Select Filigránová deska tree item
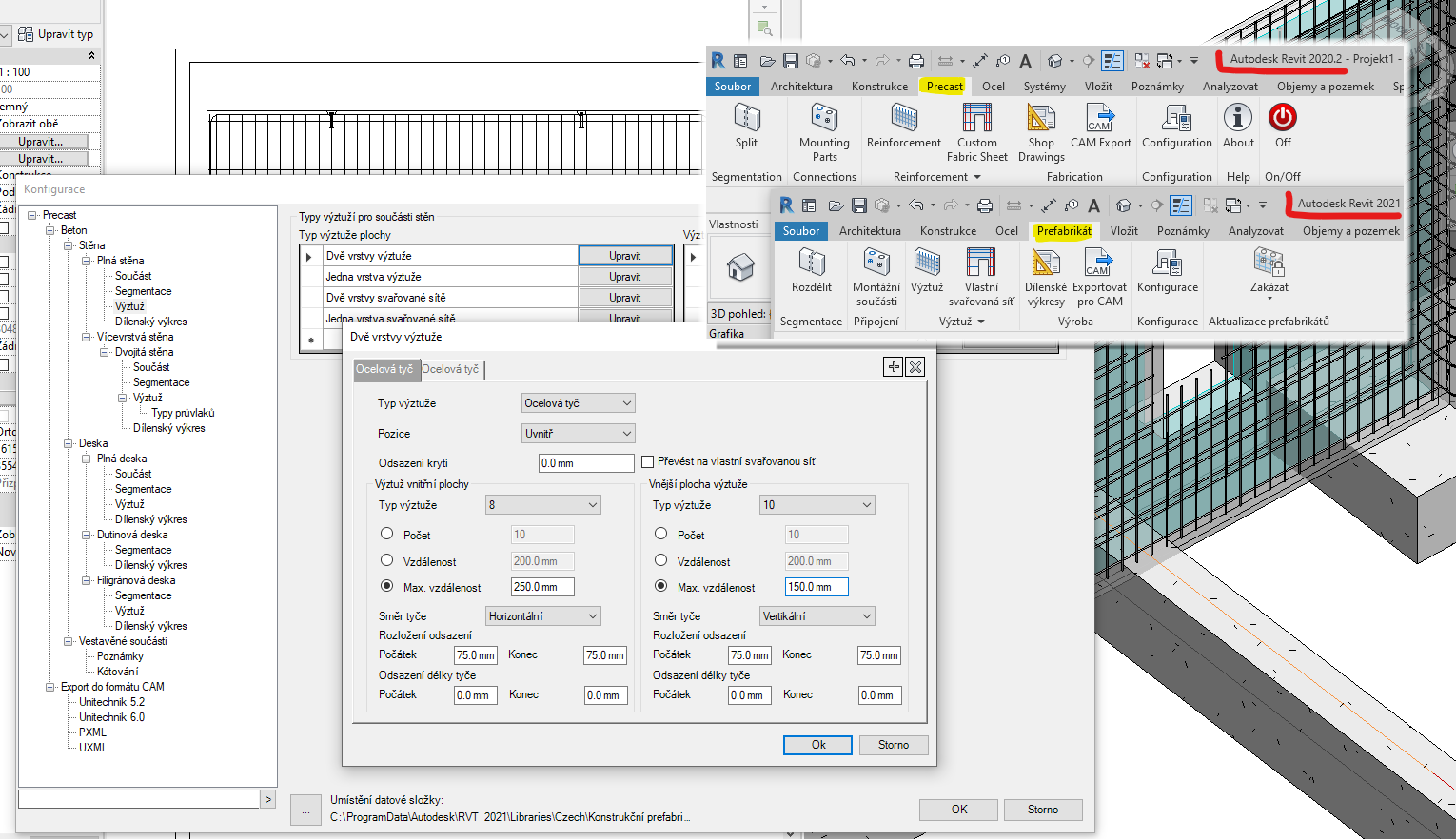 136,580
